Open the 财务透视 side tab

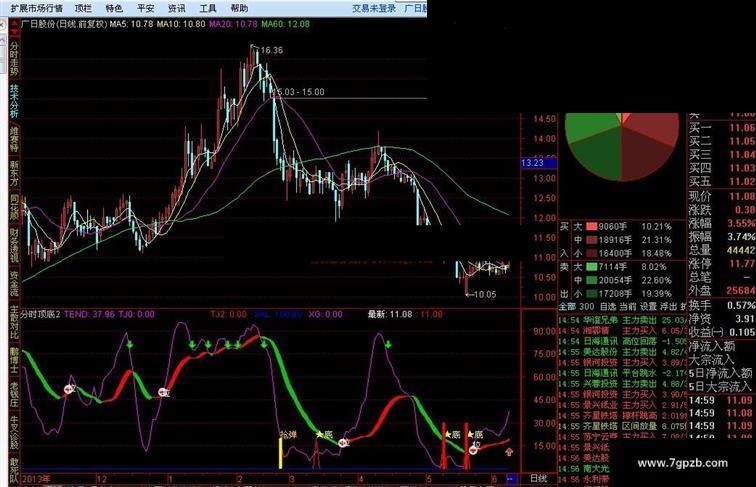14,245
